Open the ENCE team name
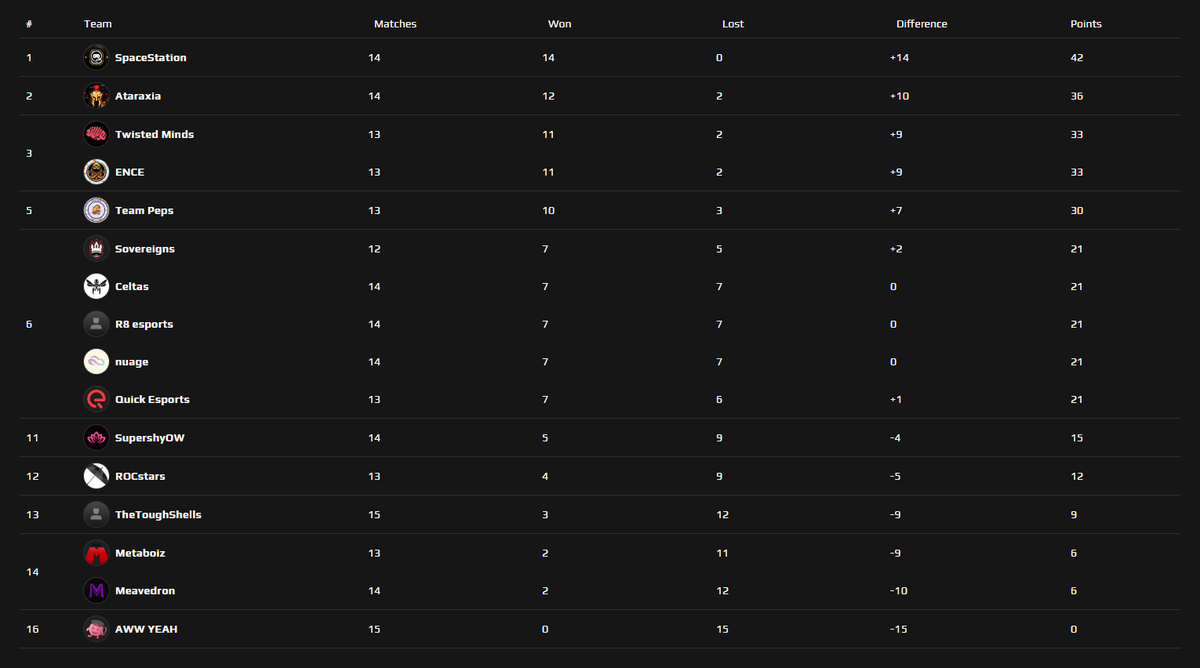Viewport: 1200px width, 668px height. tap(130, 172)
